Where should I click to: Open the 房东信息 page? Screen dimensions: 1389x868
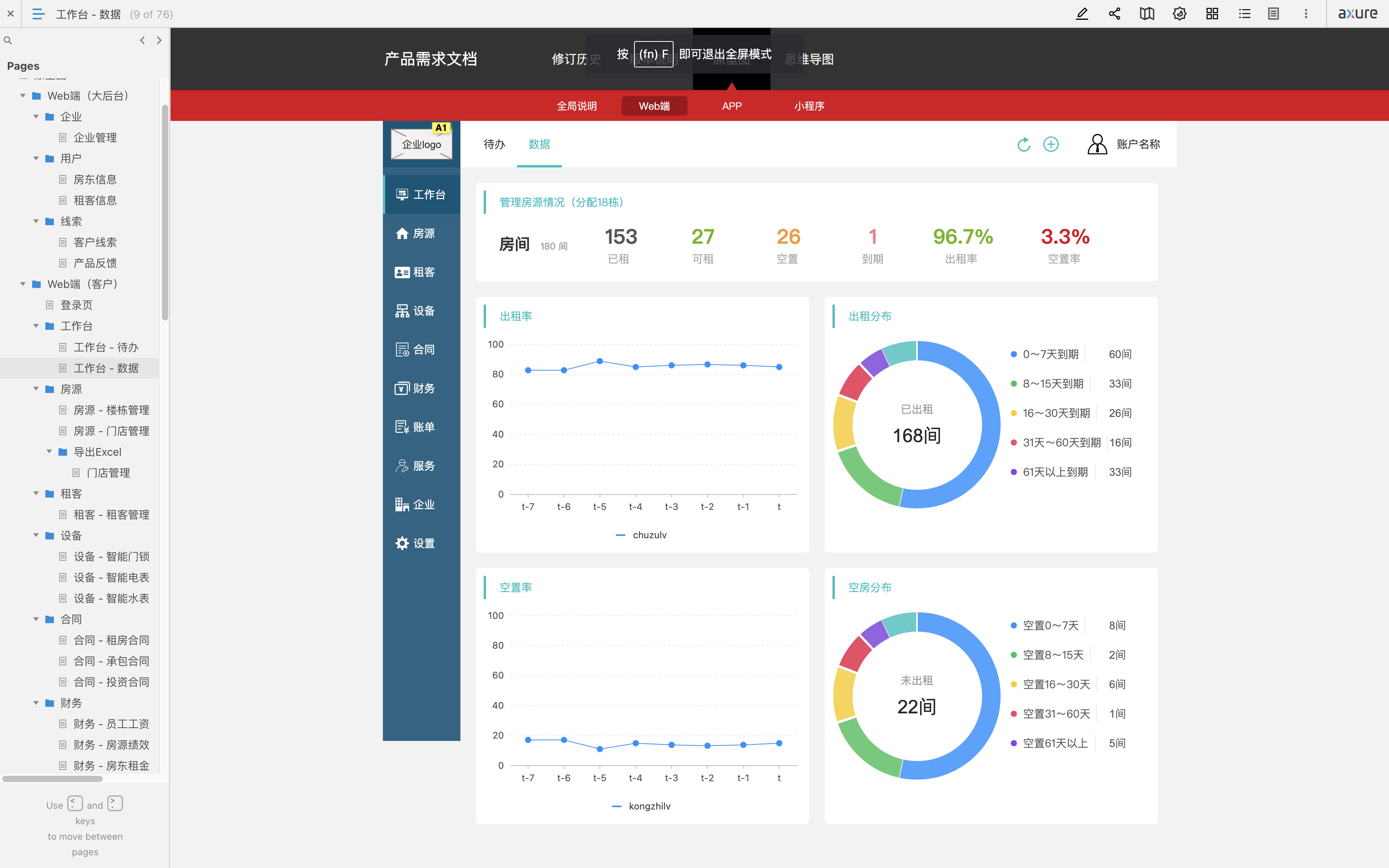pyautogui.click(x=95, y=180)
